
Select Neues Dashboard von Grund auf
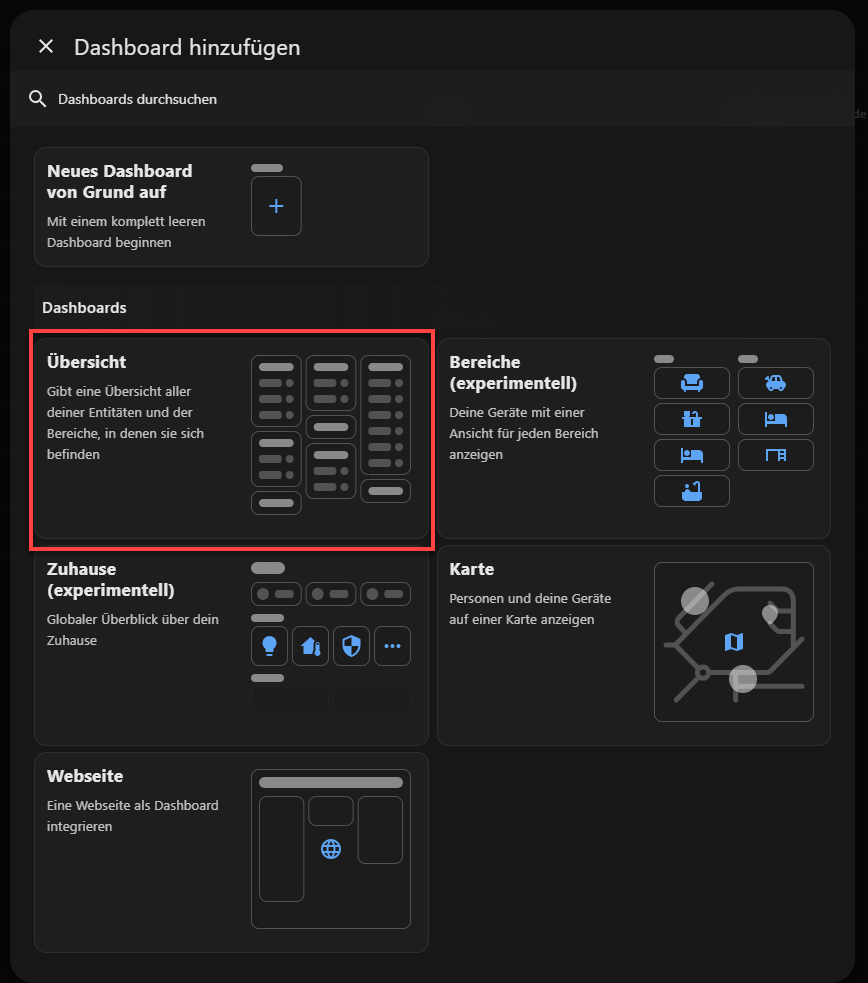(x=120, y=181)
